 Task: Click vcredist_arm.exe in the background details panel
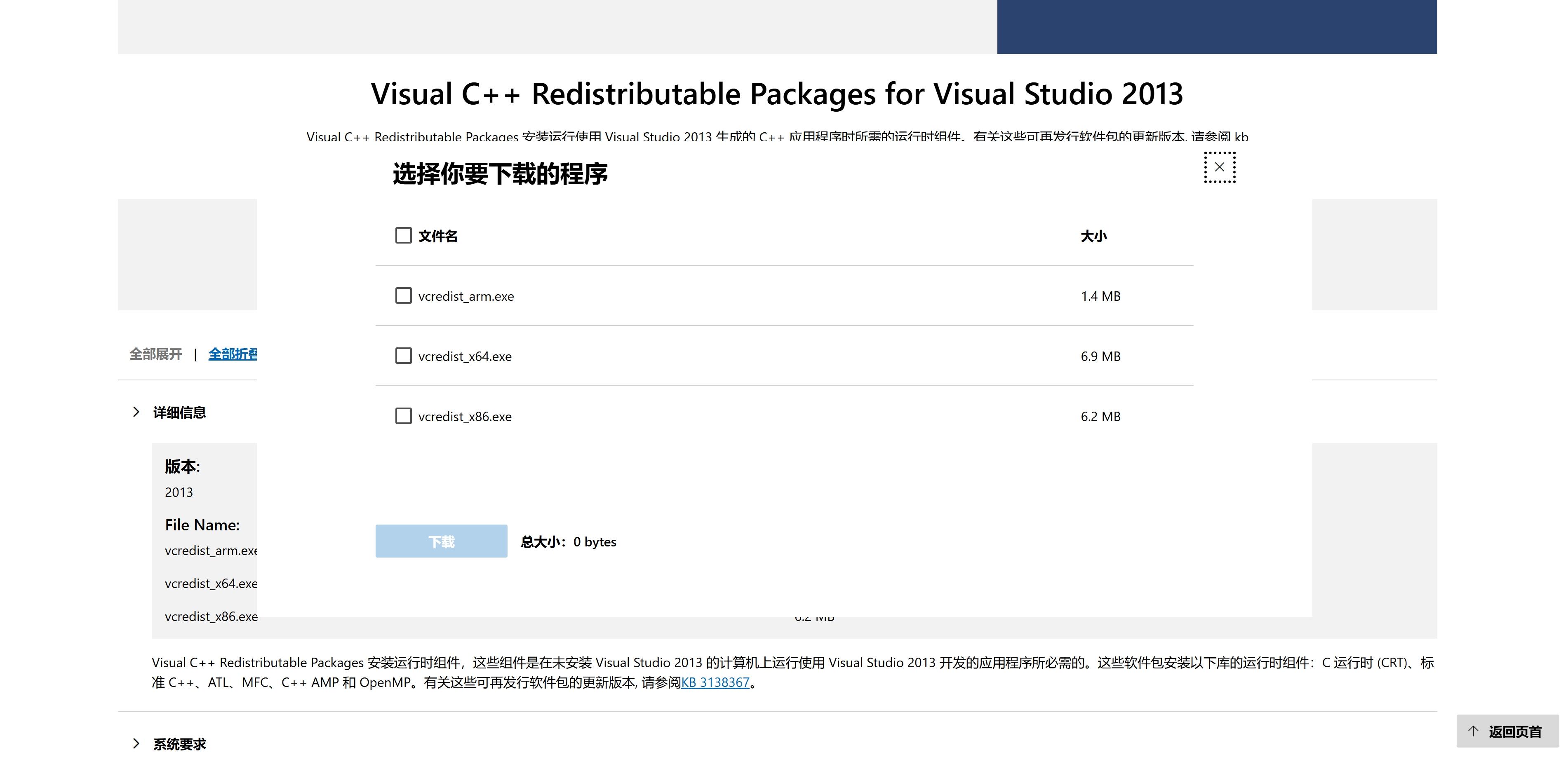coord(211,551)
